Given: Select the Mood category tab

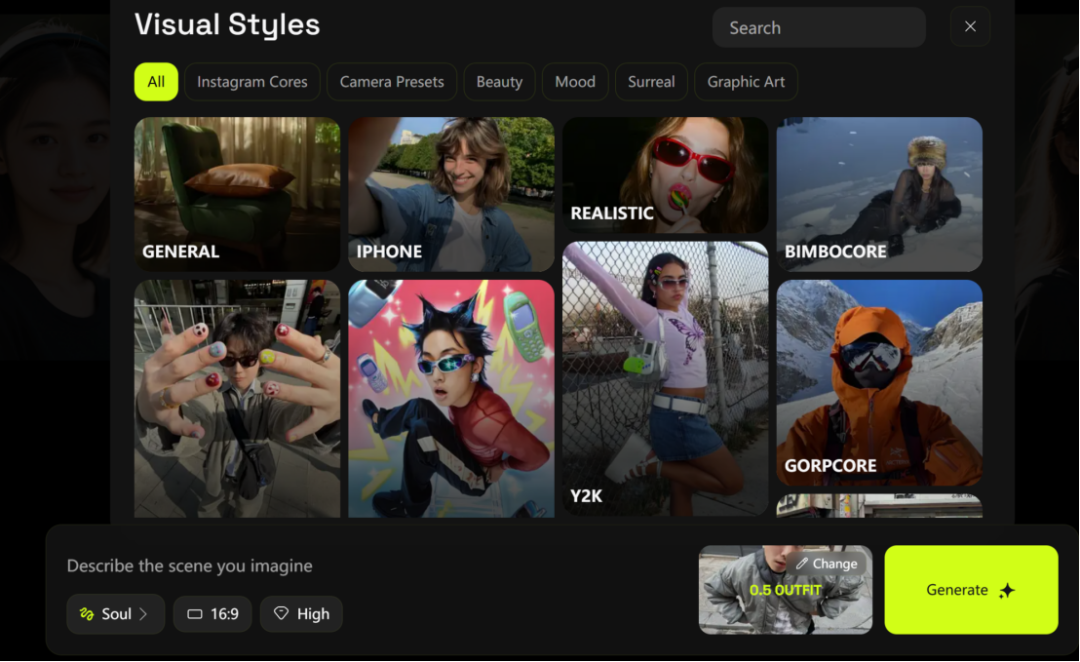Looking at the screenshot, I should point(575,82).
